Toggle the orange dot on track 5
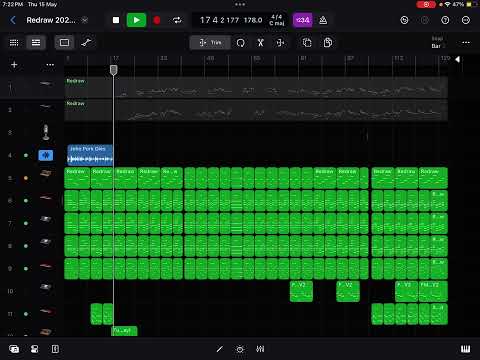The image size is (480, 360). 26,178
